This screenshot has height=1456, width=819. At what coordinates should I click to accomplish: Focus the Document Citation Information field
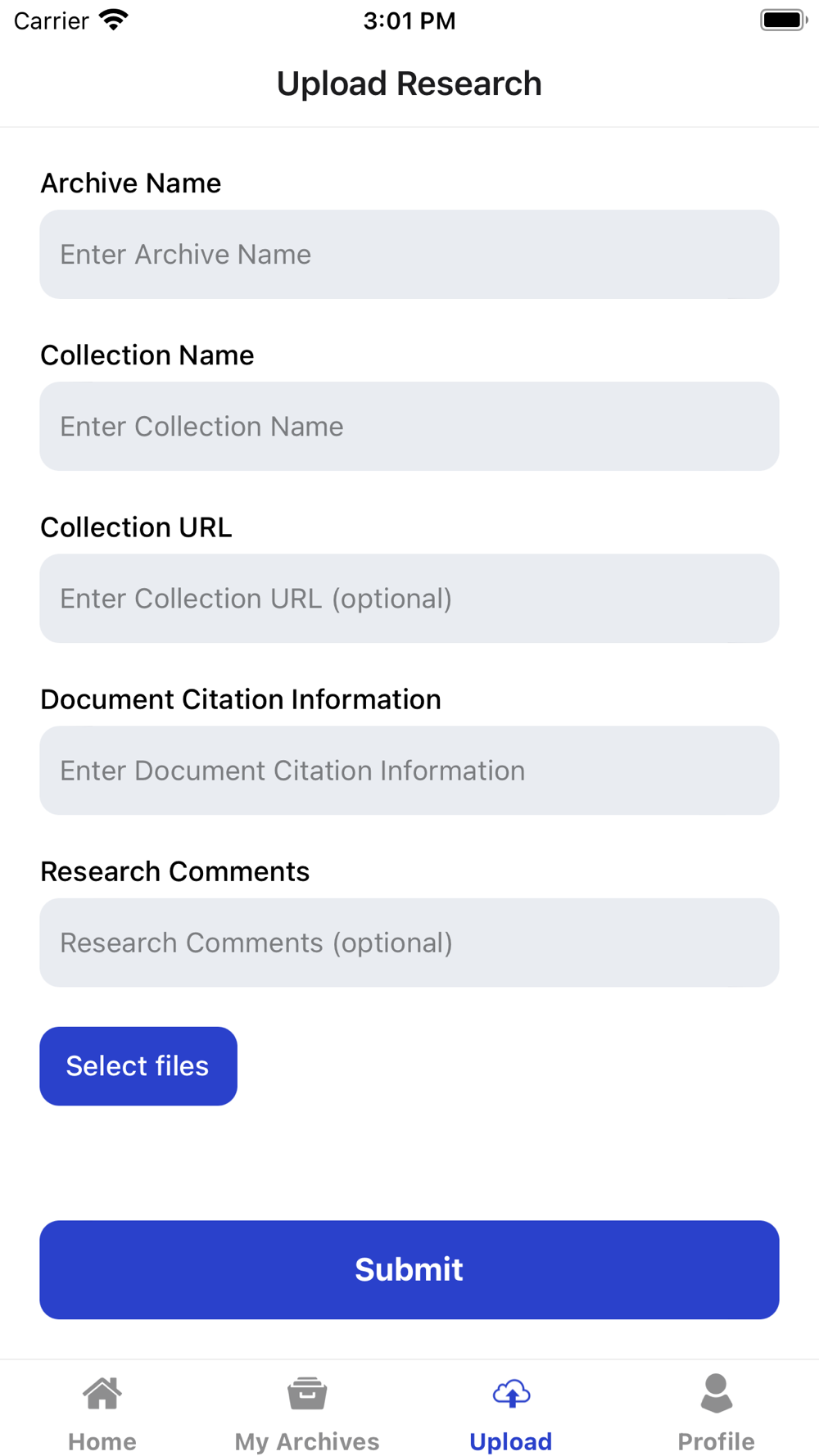coord(409,771)
